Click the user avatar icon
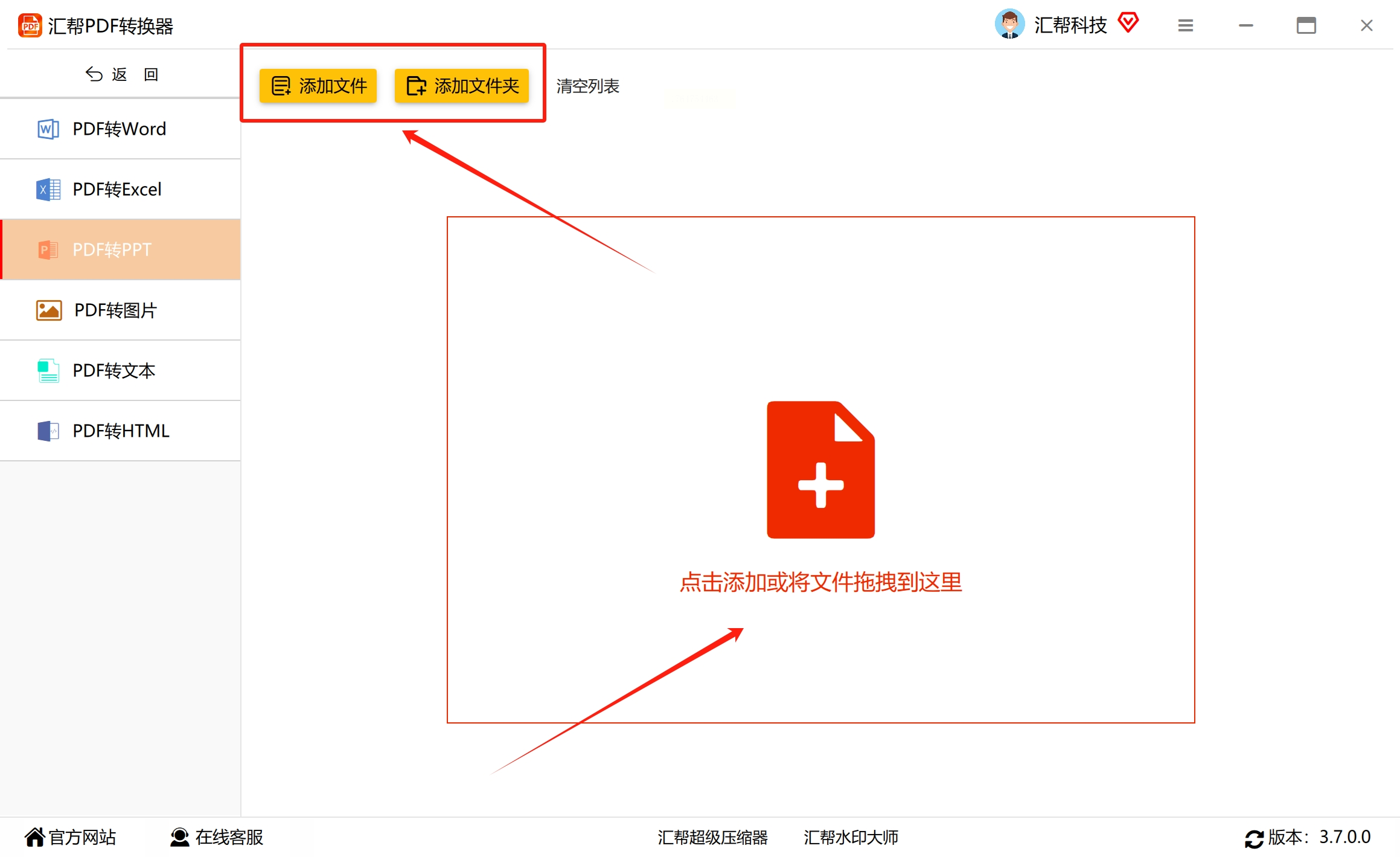This screenshot has width=1400, height=857. 1009,25
